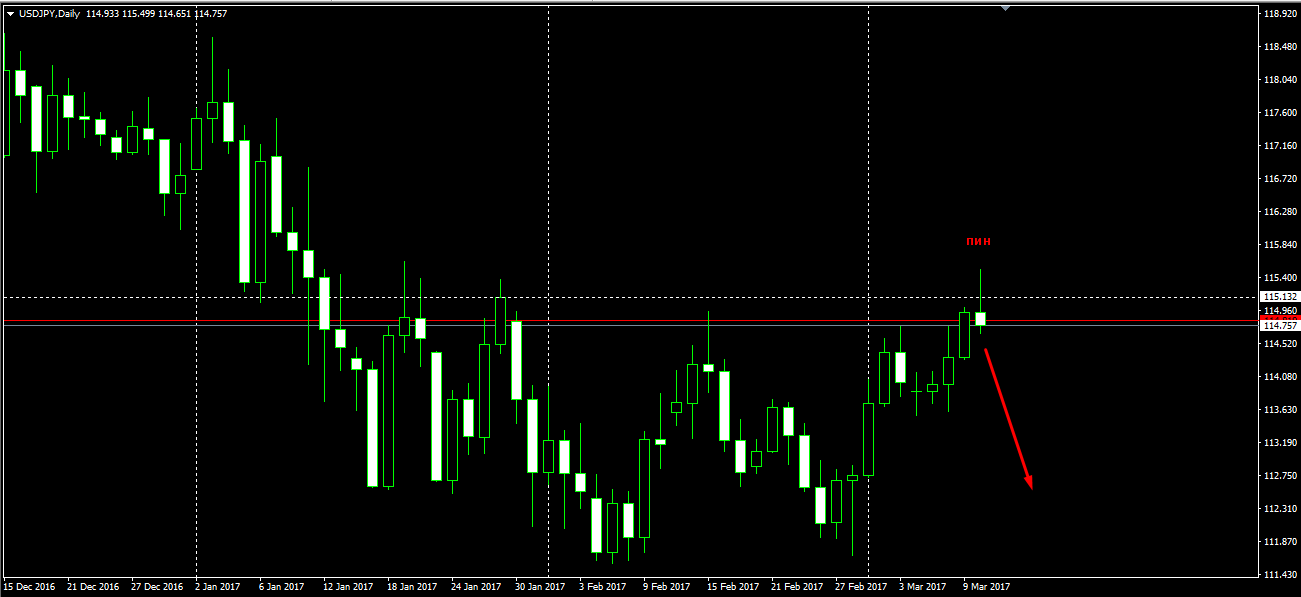This screenshot has height=597, width=1301.
Task: Click the 114.520 price axis label
Action: click(1280, 344)
